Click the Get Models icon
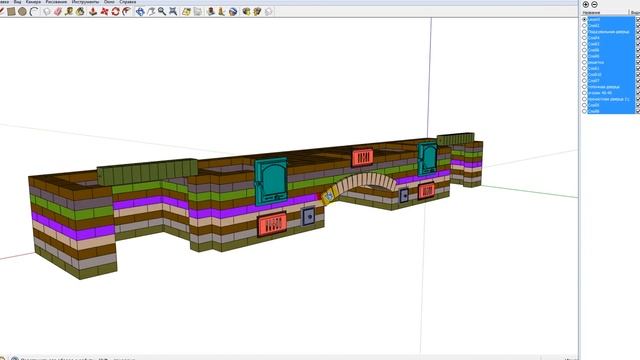 pyautogui.click(x=246, y=11)
